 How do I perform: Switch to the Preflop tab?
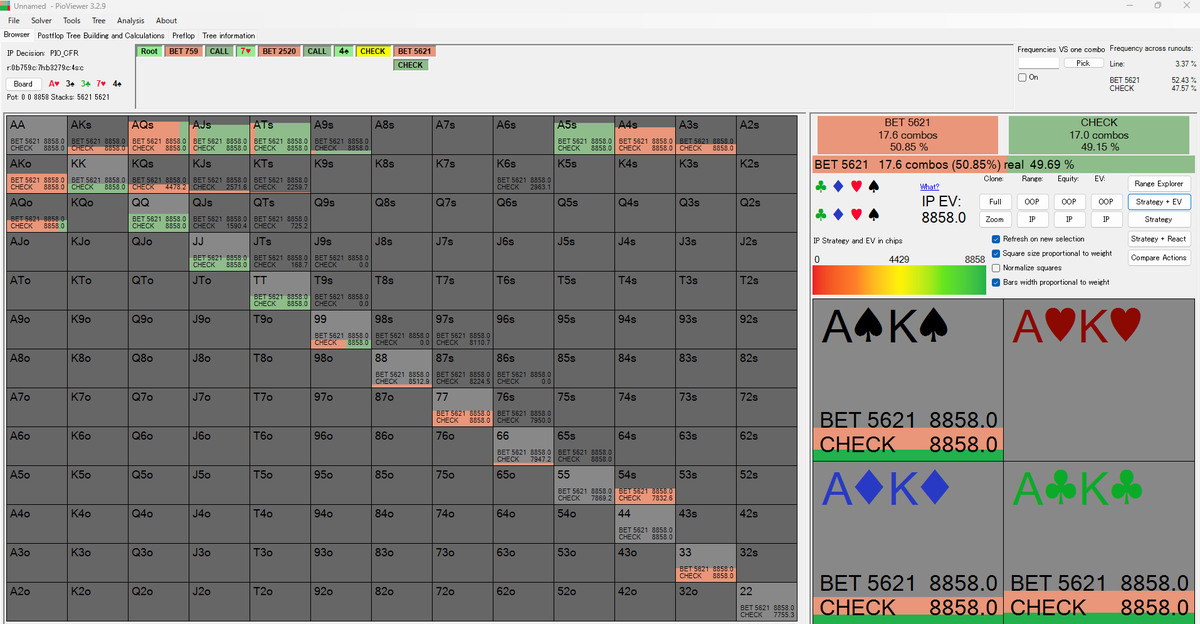pyautogui.click(x=183, y=35)
